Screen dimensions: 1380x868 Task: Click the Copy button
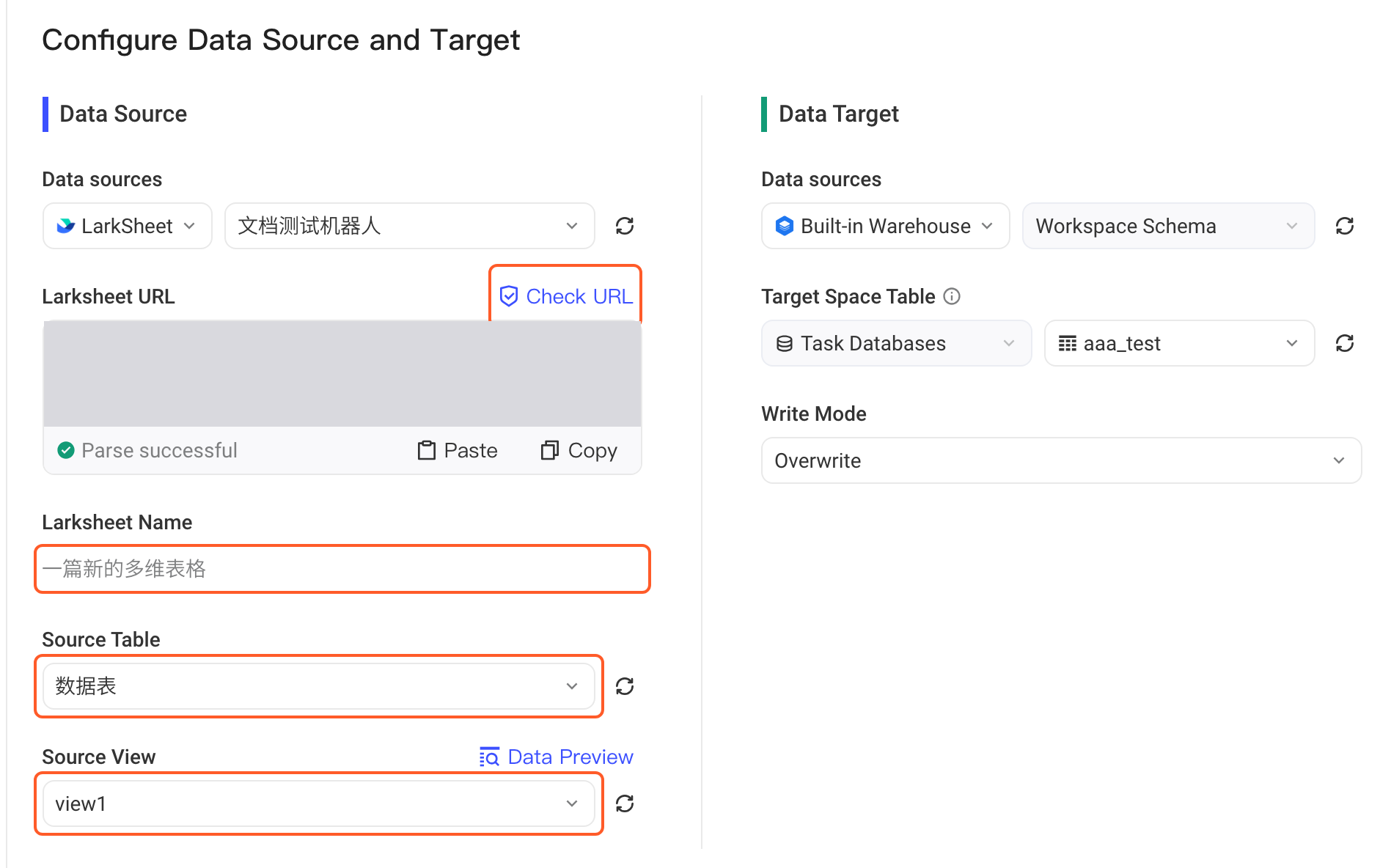tap(579, 450)
